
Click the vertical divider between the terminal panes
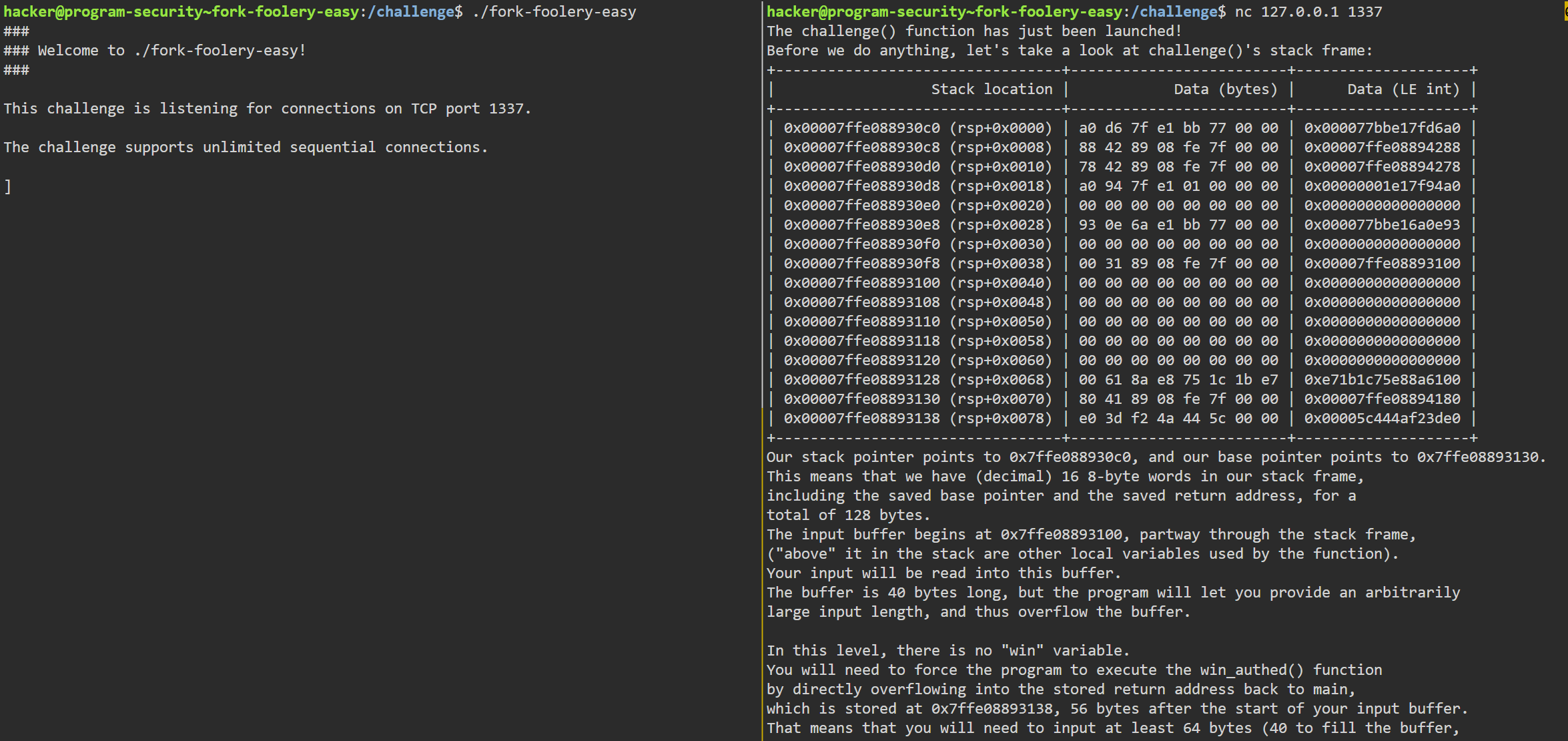point(762,370)
